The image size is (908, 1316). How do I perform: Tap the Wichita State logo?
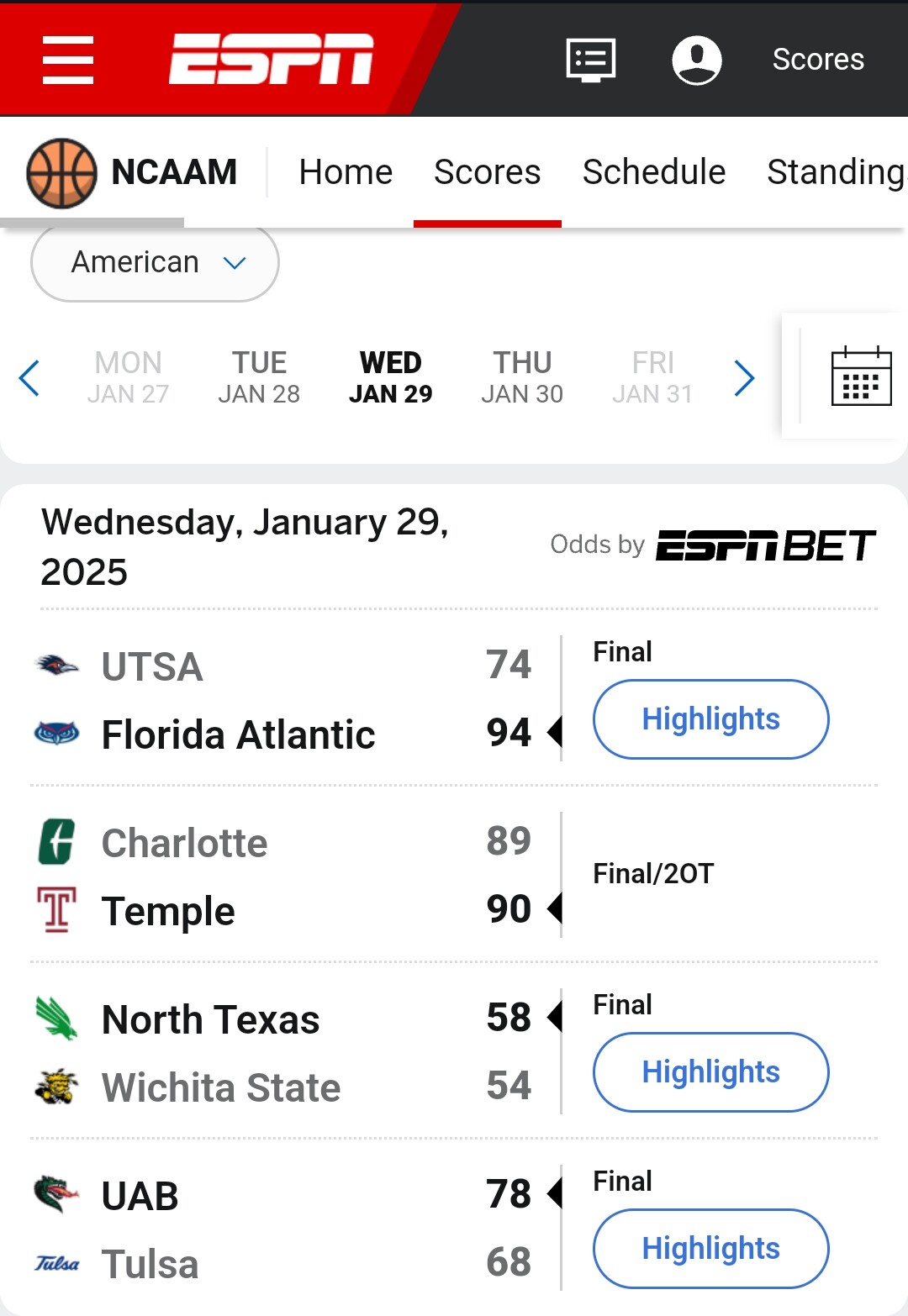point(57,1087)
